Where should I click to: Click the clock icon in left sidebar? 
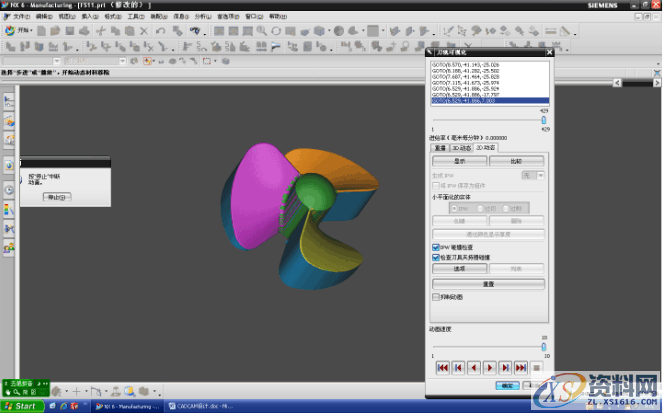[x=9, y=188]
